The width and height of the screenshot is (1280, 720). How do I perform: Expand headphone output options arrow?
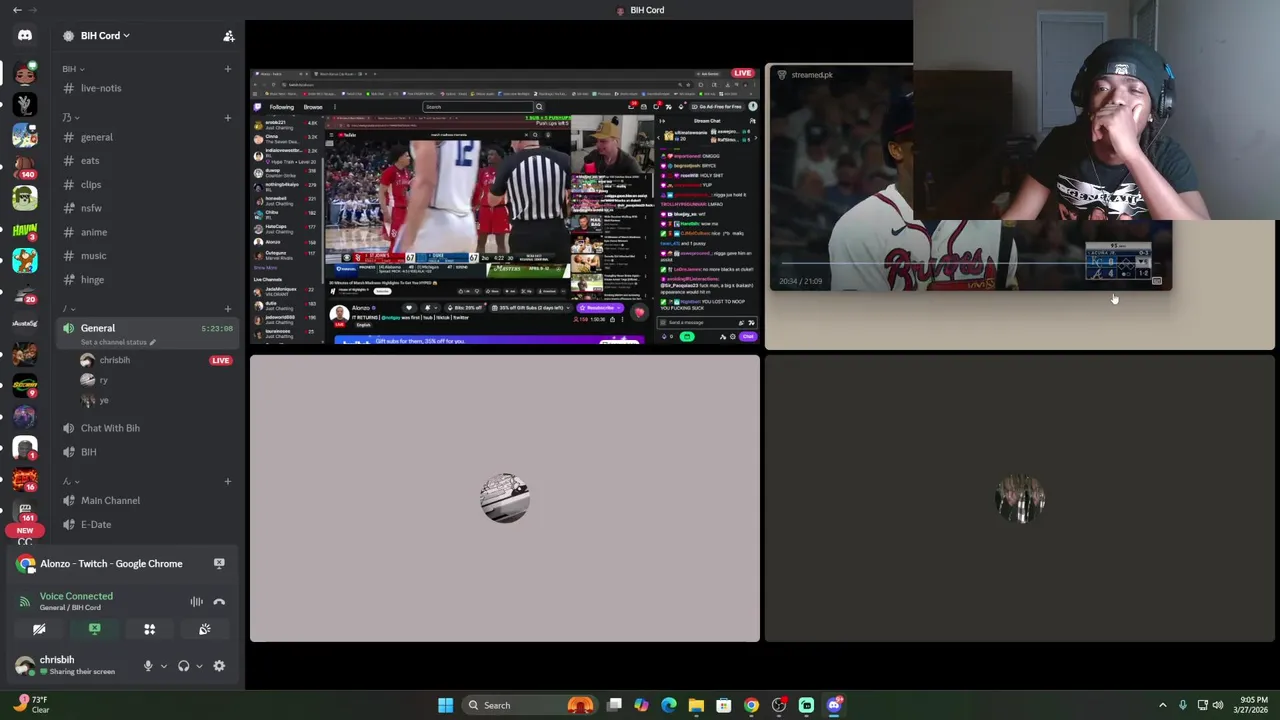click(x=199, y=666)
